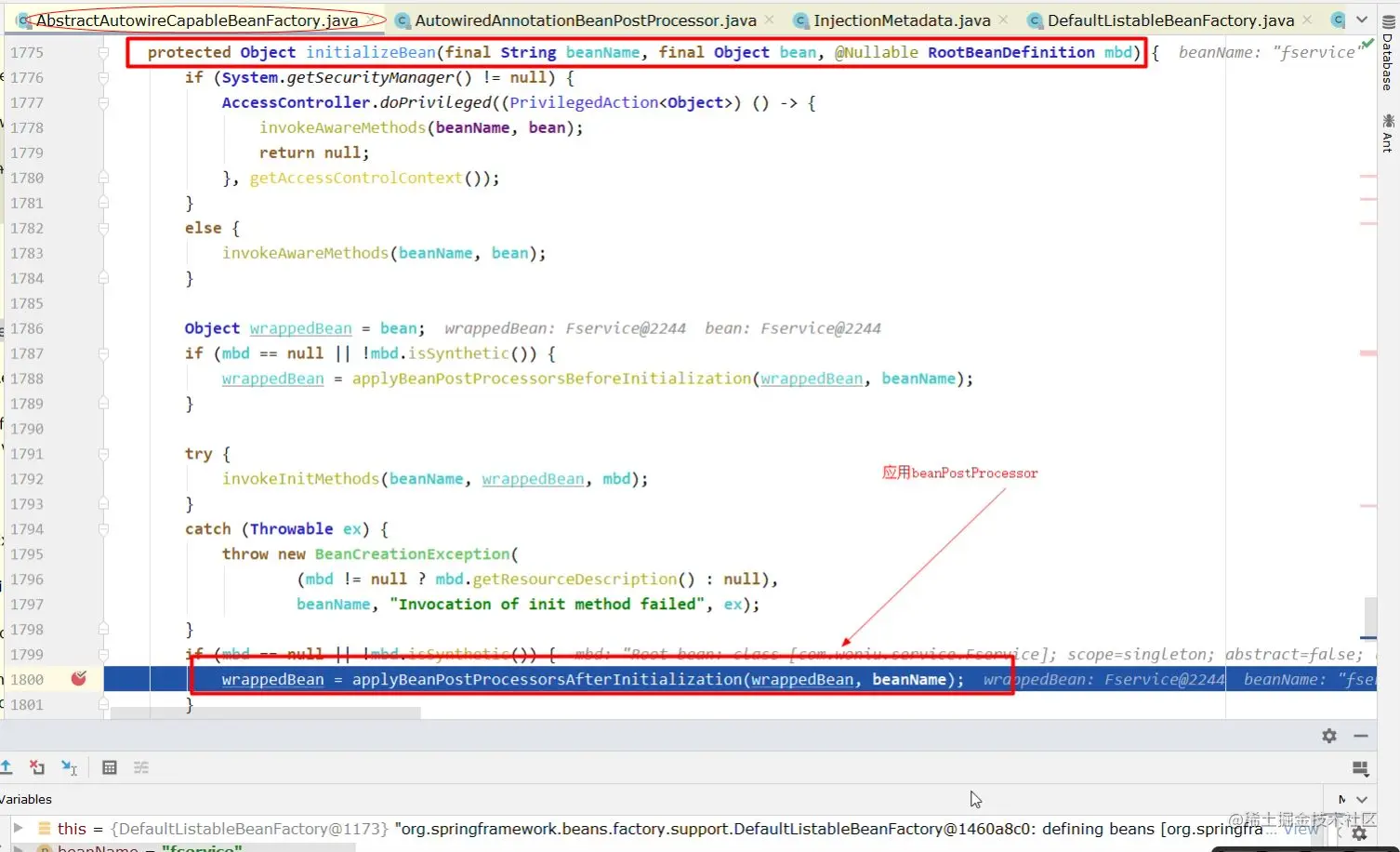
Task: Switch to AutowiredAnnotationBeanPostProcessor.java tab
Action: pyautogui.click(x=586, y=20)
